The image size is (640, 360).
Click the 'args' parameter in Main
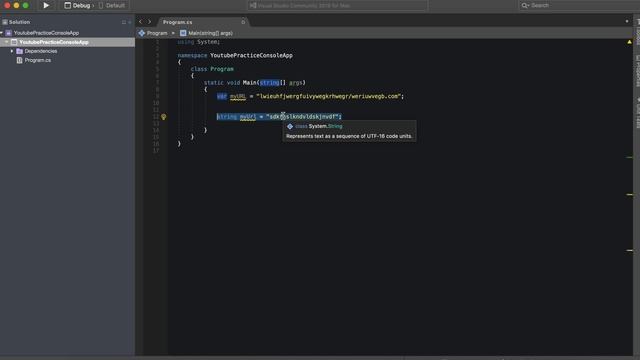296,82
